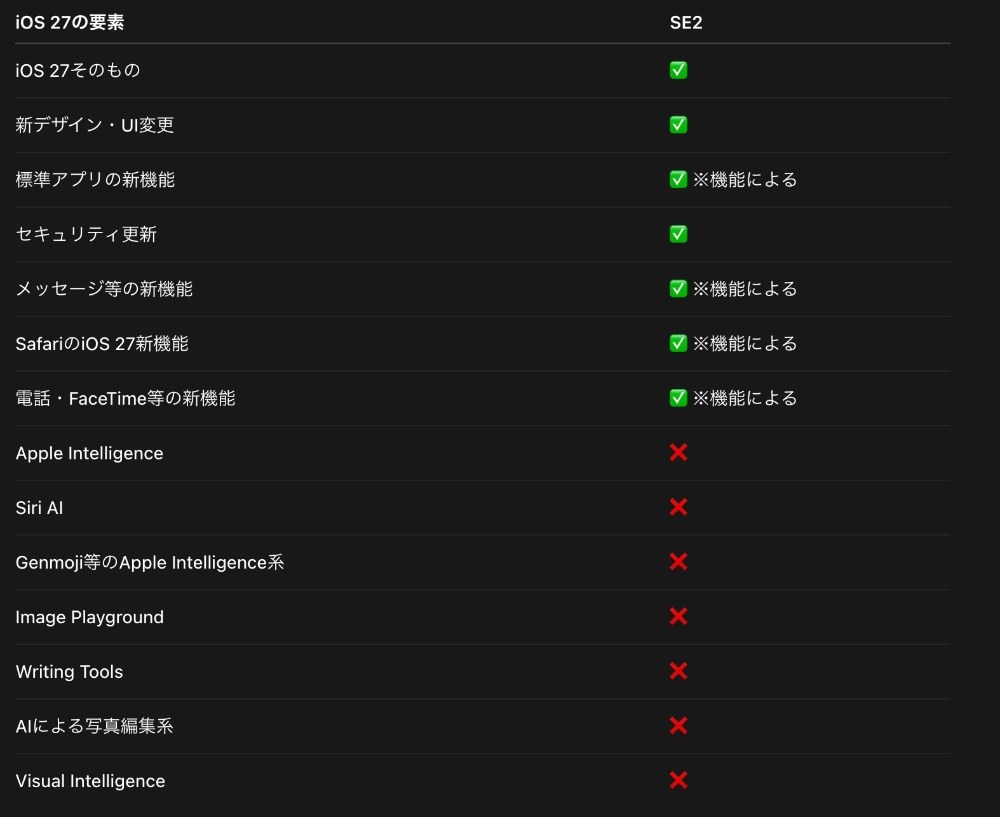Click the green checkmark in the セキュリティ更新 row
This screenshot has width=1000, height=817.
[678, 234]
